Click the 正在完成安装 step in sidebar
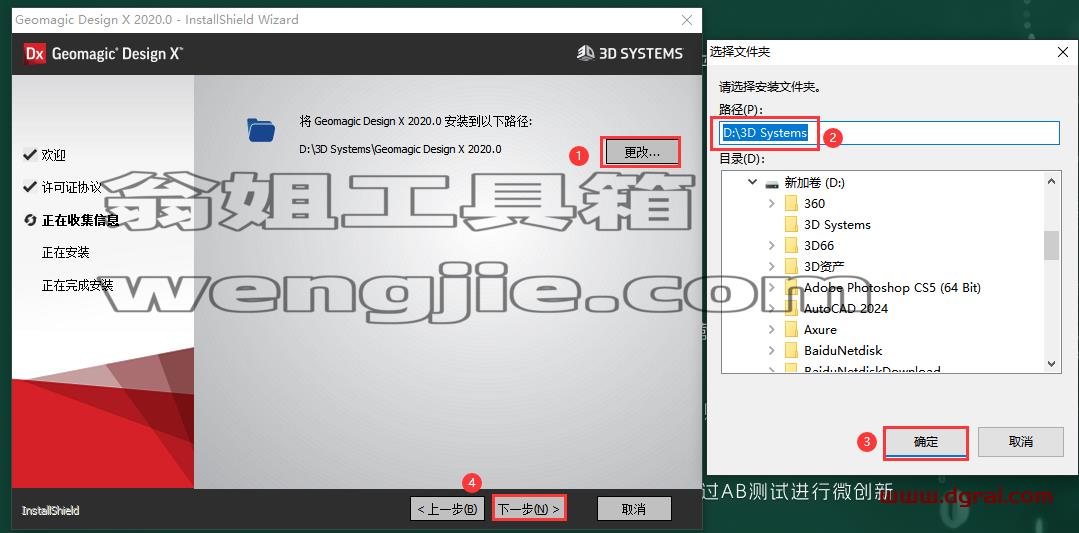Viewport: 1079px width, 533px height. click(x=77, y=285)
